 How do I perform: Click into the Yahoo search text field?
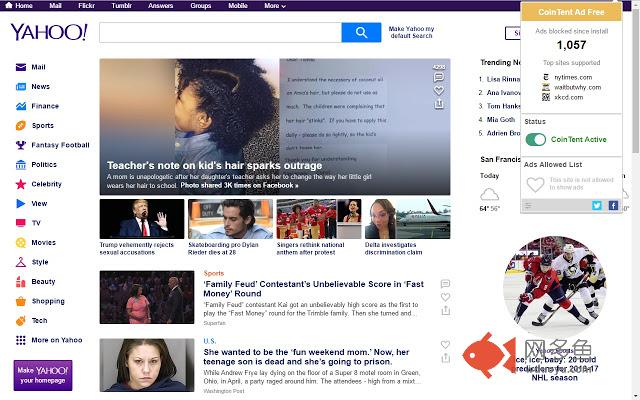(220, 33)
